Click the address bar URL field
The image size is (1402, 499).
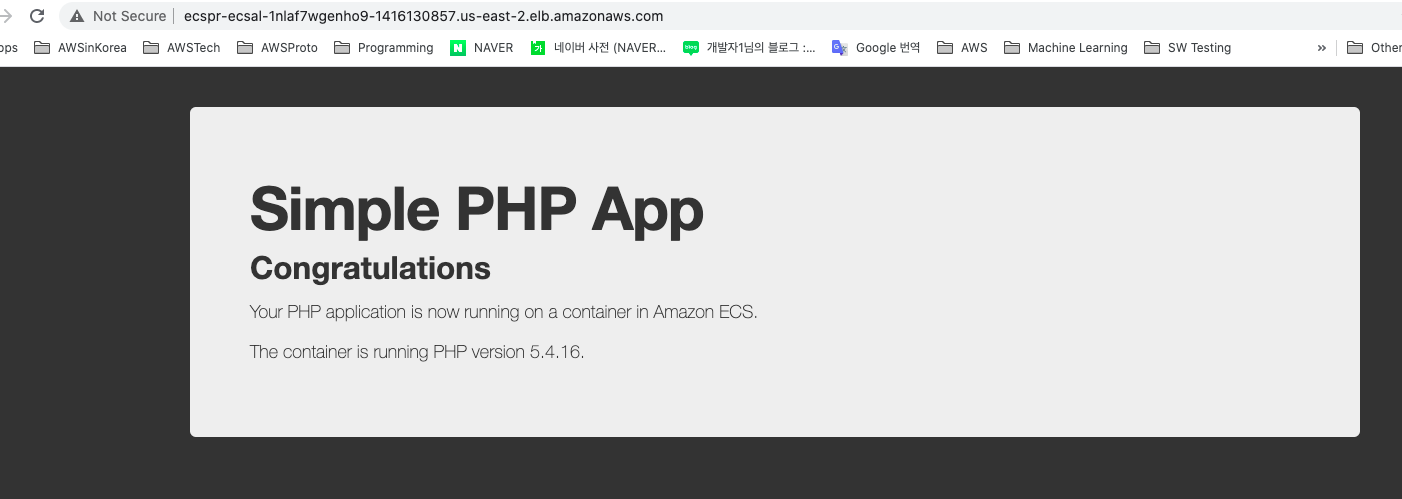point(730,16)
